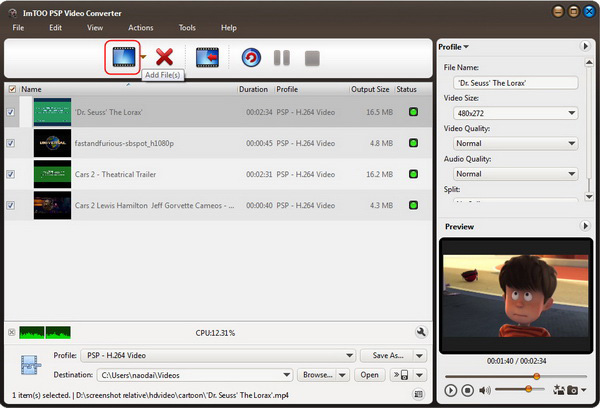Click the preview volume slider handle
This screenshot has width=600, height=408.
(x=528, y=389)
